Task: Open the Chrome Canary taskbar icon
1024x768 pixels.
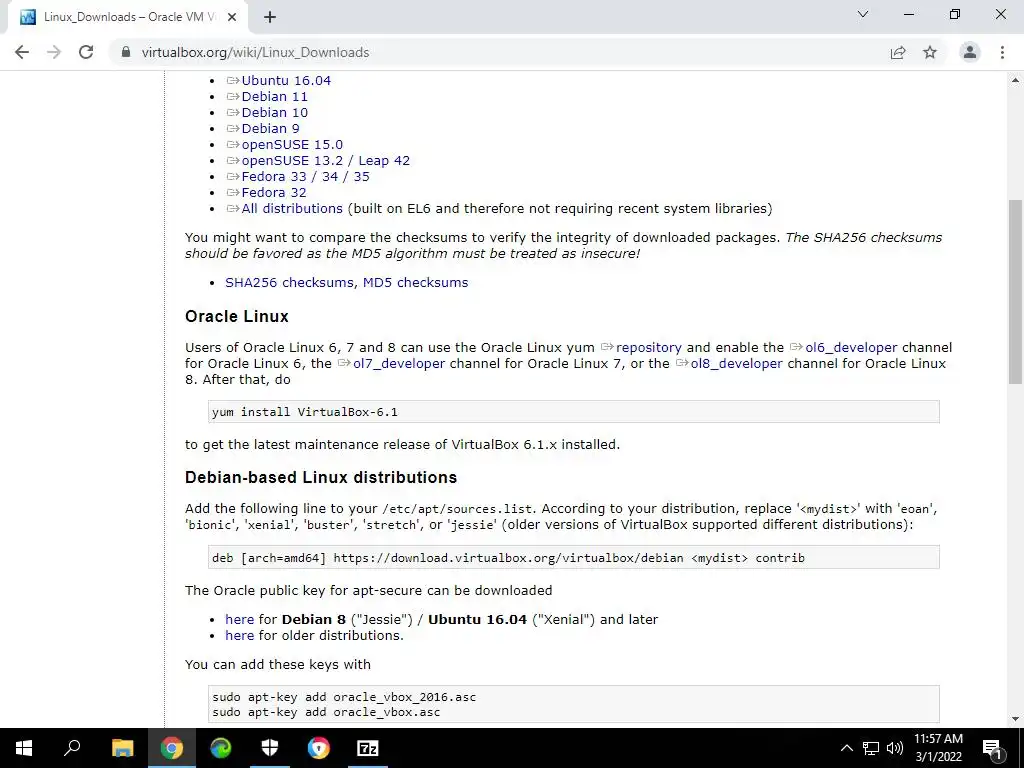Action: click(x=319, y=748)
